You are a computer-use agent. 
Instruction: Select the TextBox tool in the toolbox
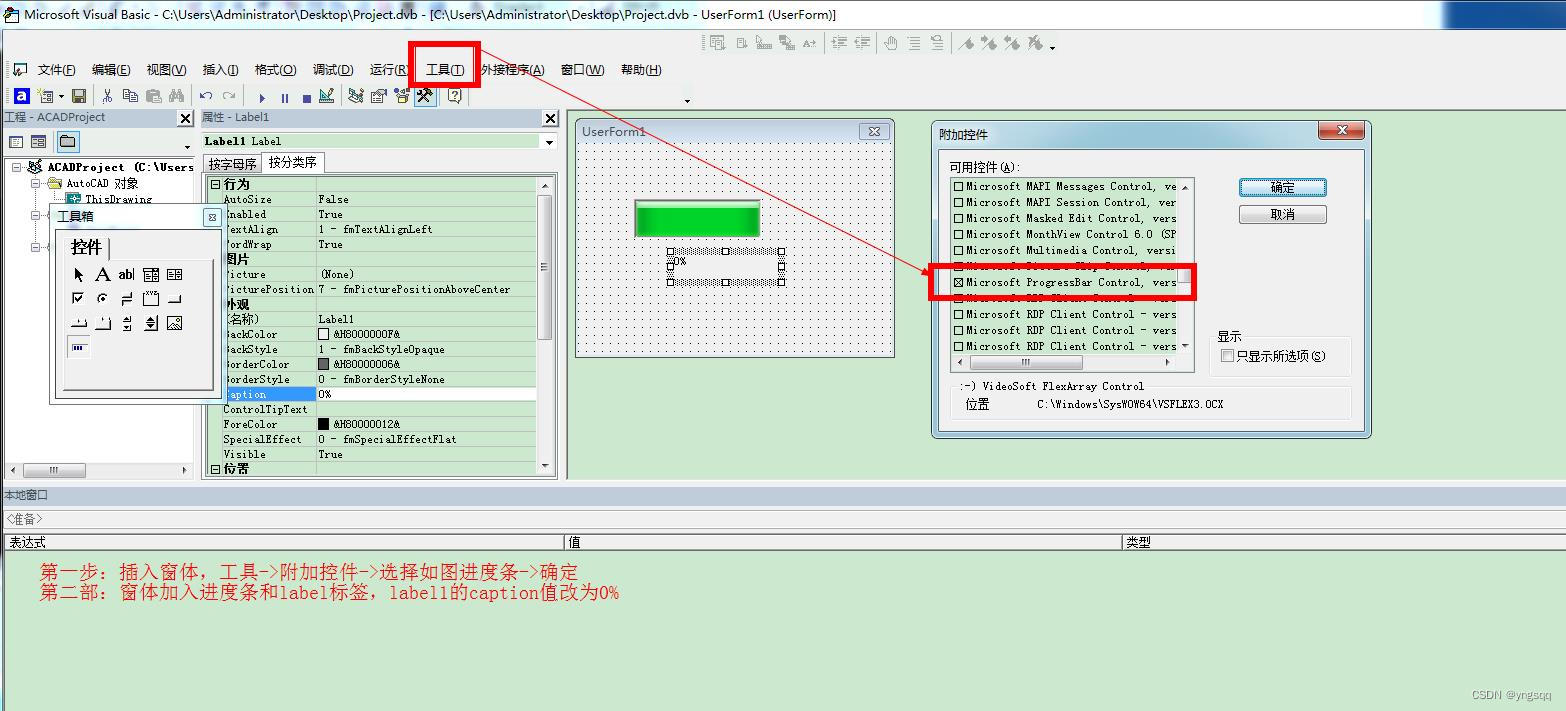coord(126,274)
